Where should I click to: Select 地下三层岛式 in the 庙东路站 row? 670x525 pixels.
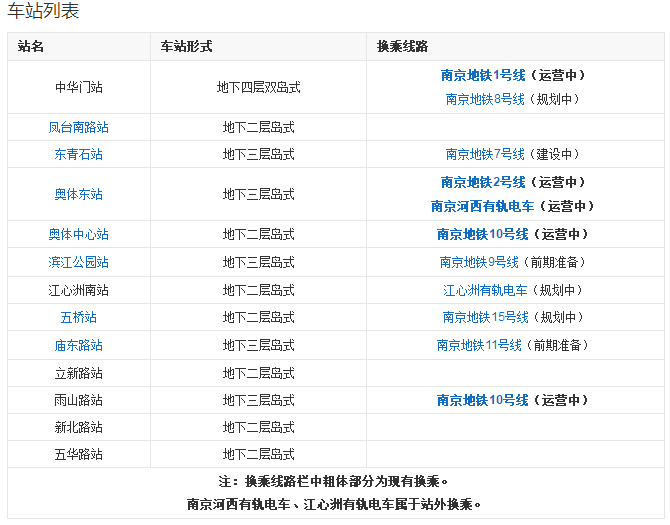coord(259,345)
